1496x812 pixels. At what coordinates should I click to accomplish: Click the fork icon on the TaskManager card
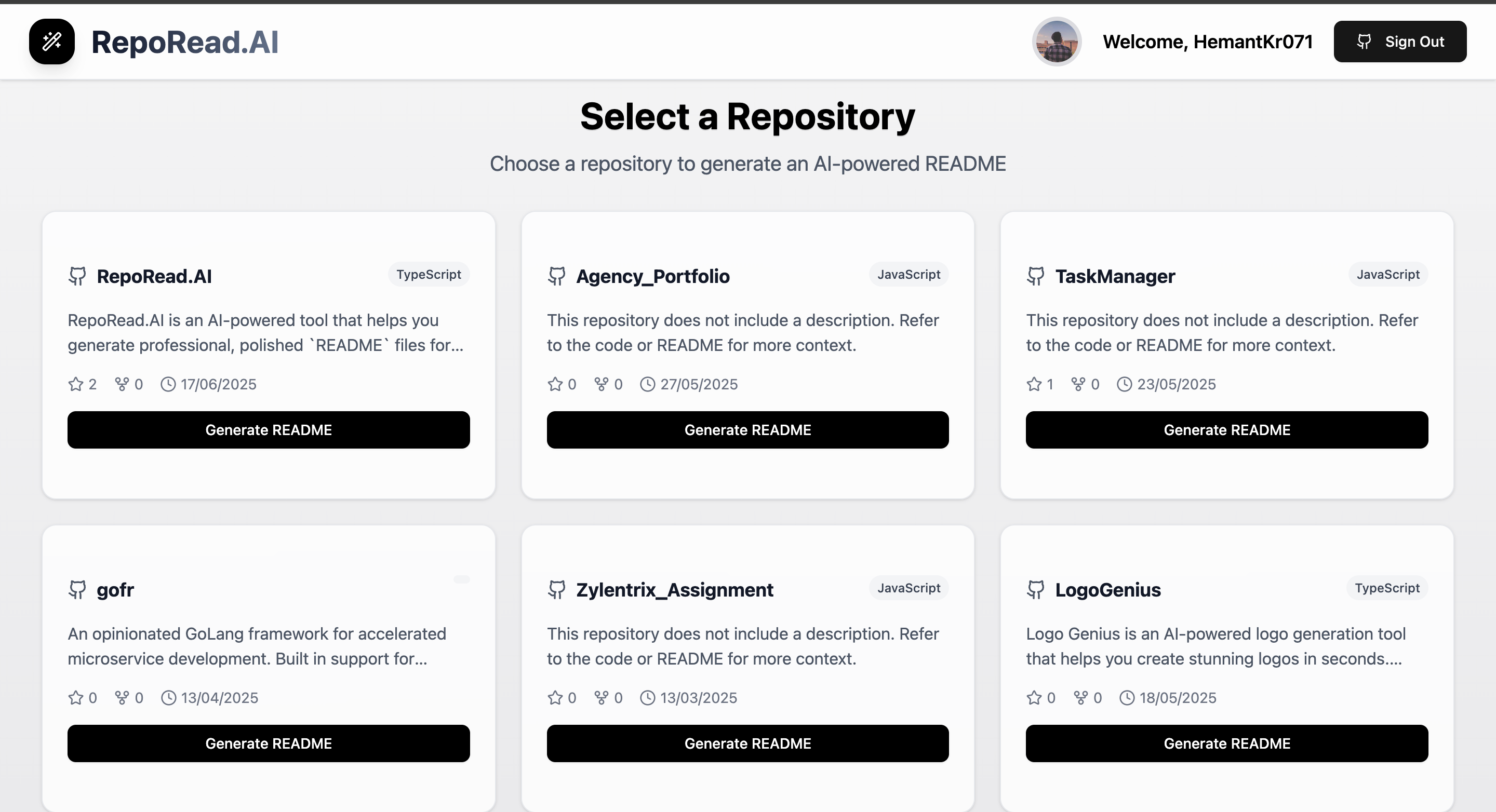[x=1078, y=384]
